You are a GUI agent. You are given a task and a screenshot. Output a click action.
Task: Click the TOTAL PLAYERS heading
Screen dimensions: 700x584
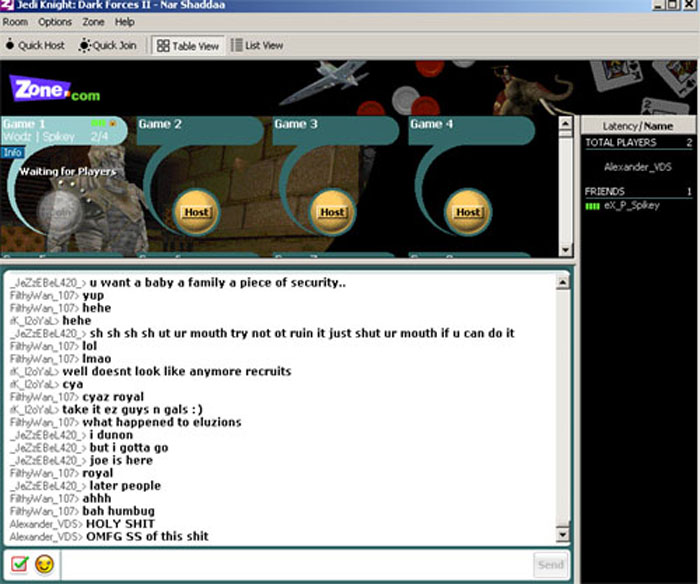pyautogui.click(x=621, y=142)
